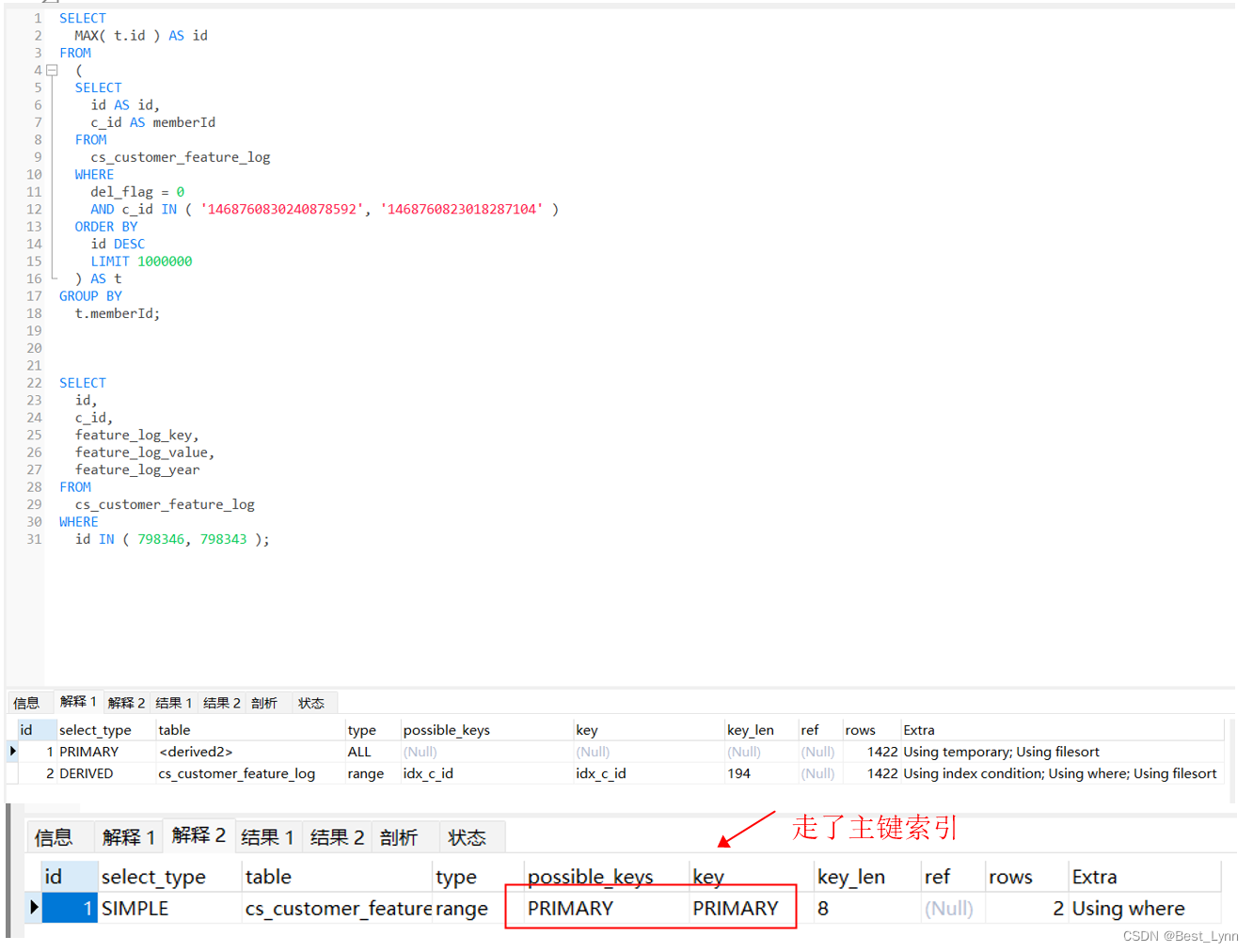Open 结果 1 tab in upper panel
Screen dimensions: 1253x952
pyautogui.click(x=174, y=703)
